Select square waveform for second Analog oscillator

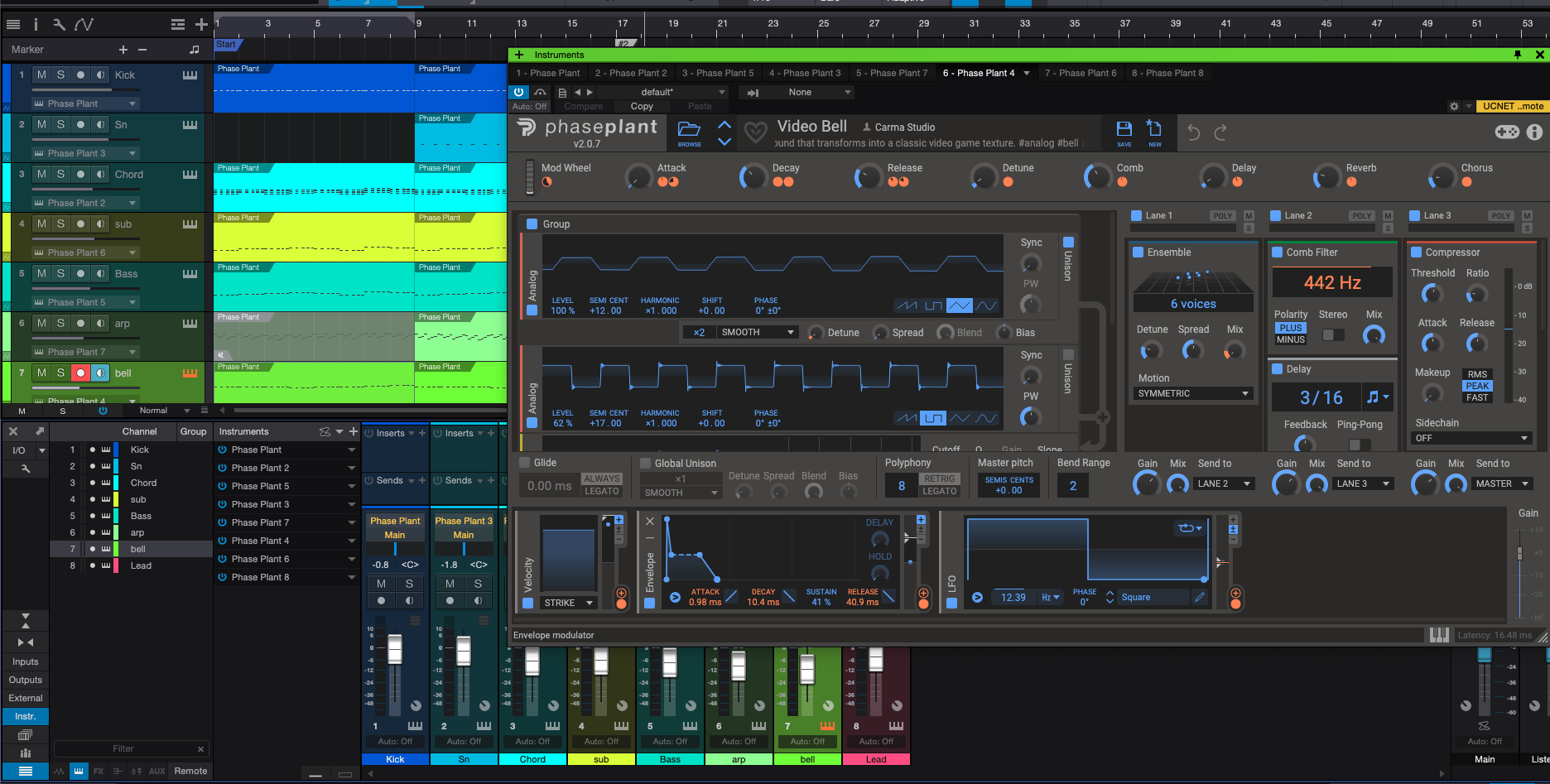coord(933,418)
